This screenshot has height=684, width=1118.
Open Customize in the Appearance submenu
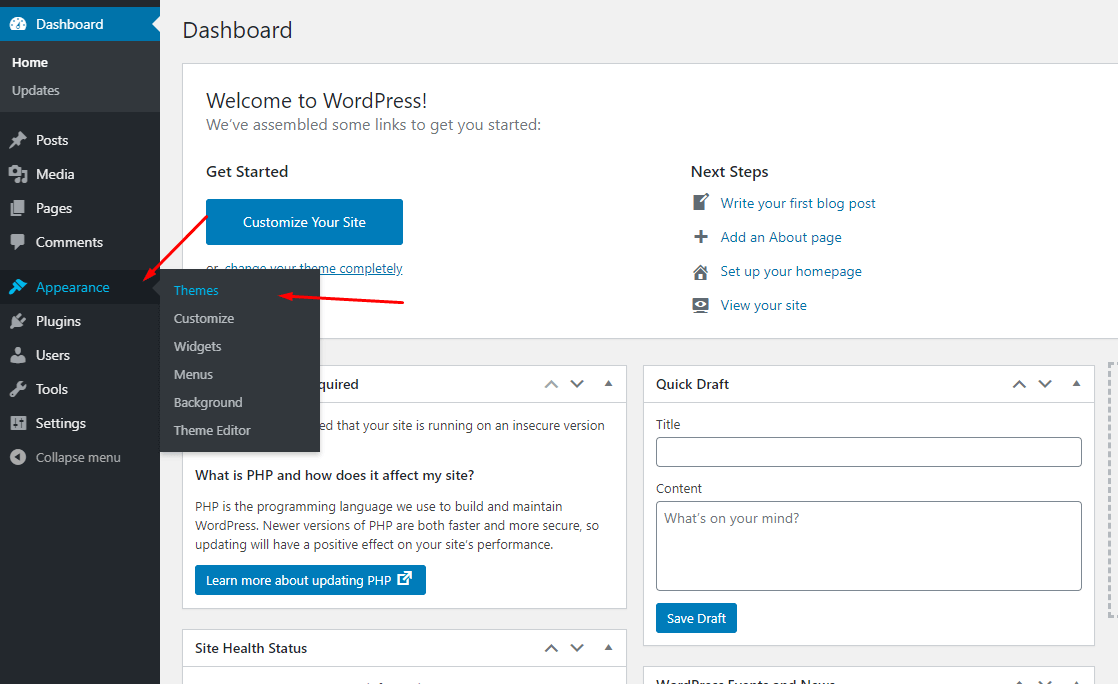[x=204, y=318]
